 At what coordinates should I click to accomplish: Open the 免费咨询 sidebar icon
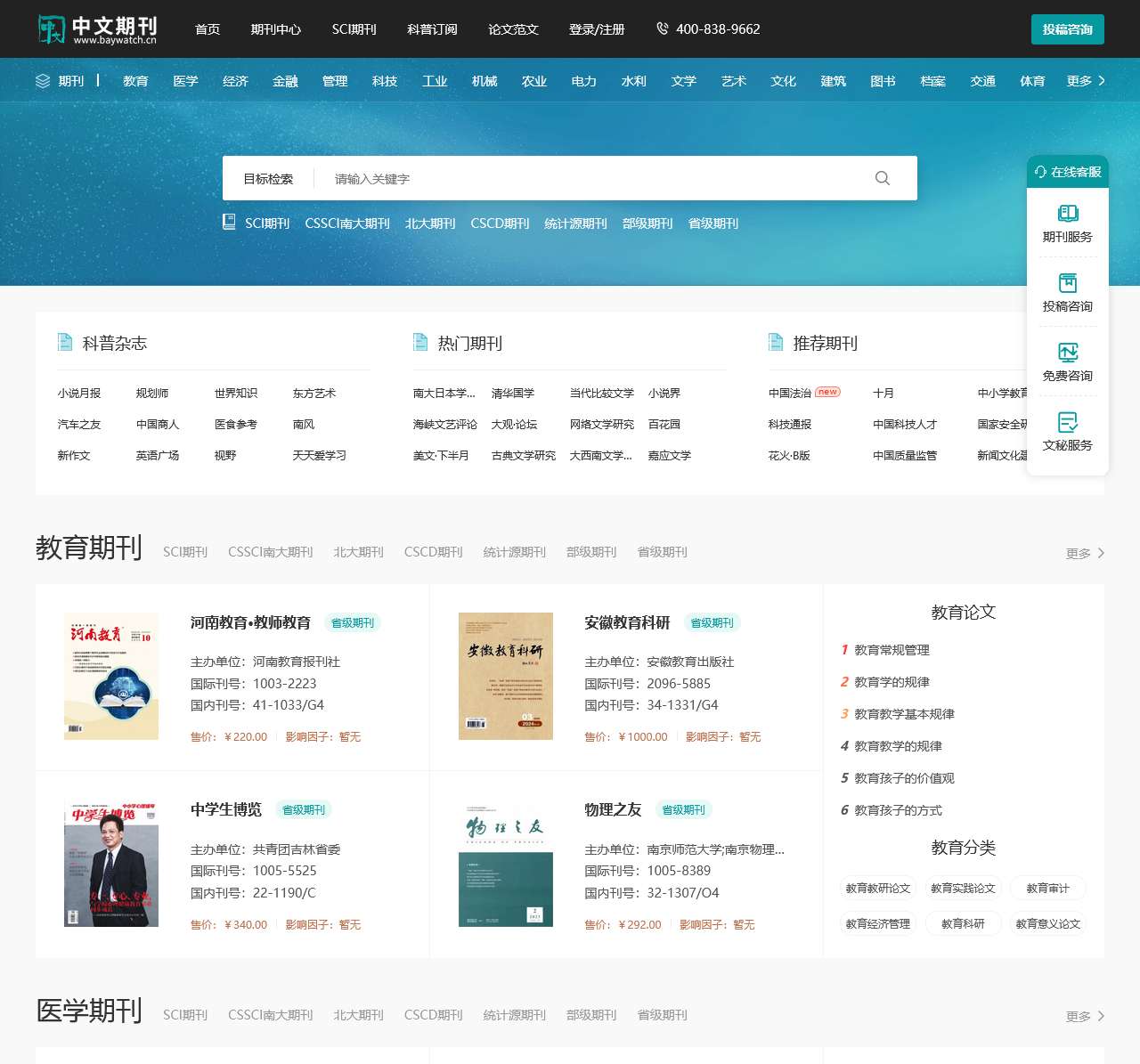tap(1067, 353)
